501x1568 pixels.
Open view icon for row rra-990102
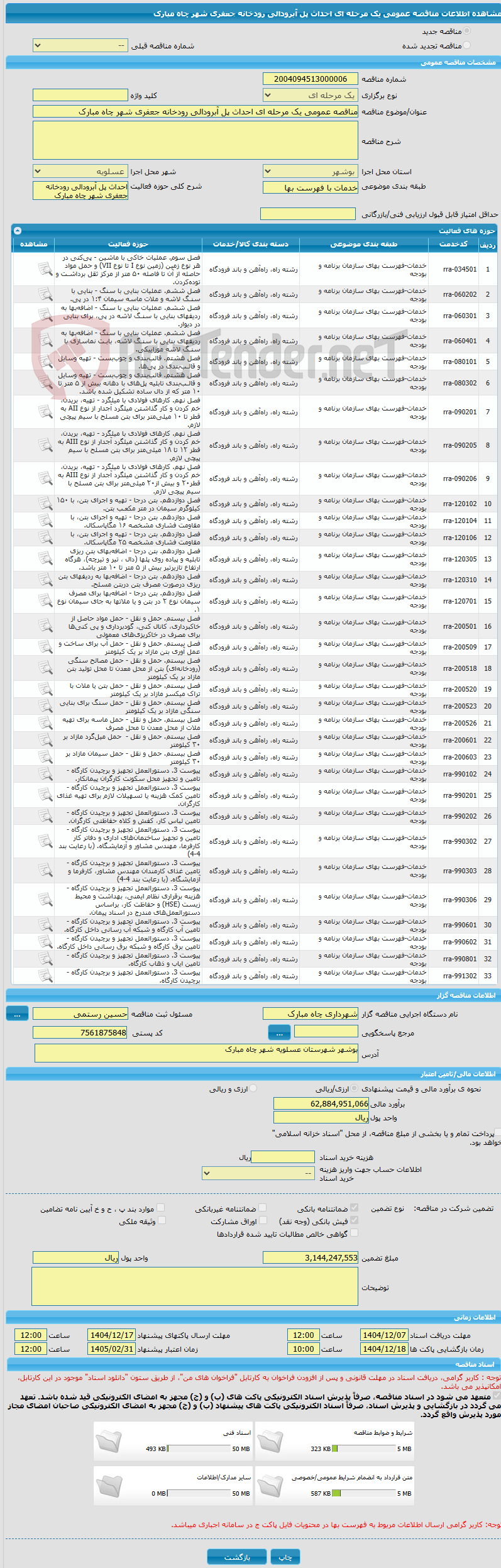[x=45, y=774]
